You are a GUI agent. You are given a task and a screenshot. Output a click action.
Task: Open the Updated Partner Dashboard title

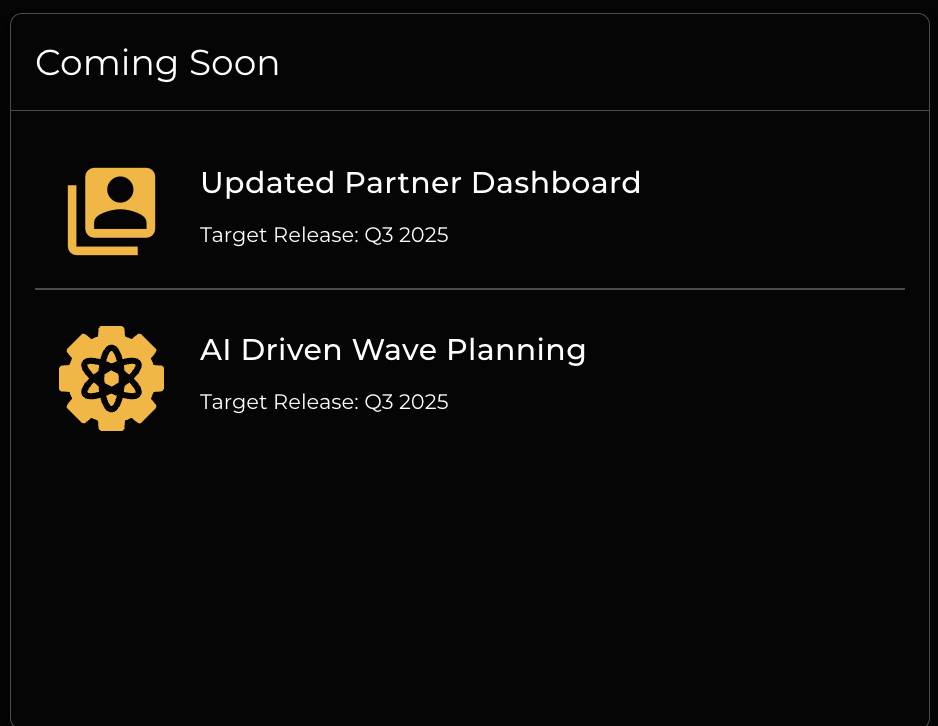click(x=420, y=183)
